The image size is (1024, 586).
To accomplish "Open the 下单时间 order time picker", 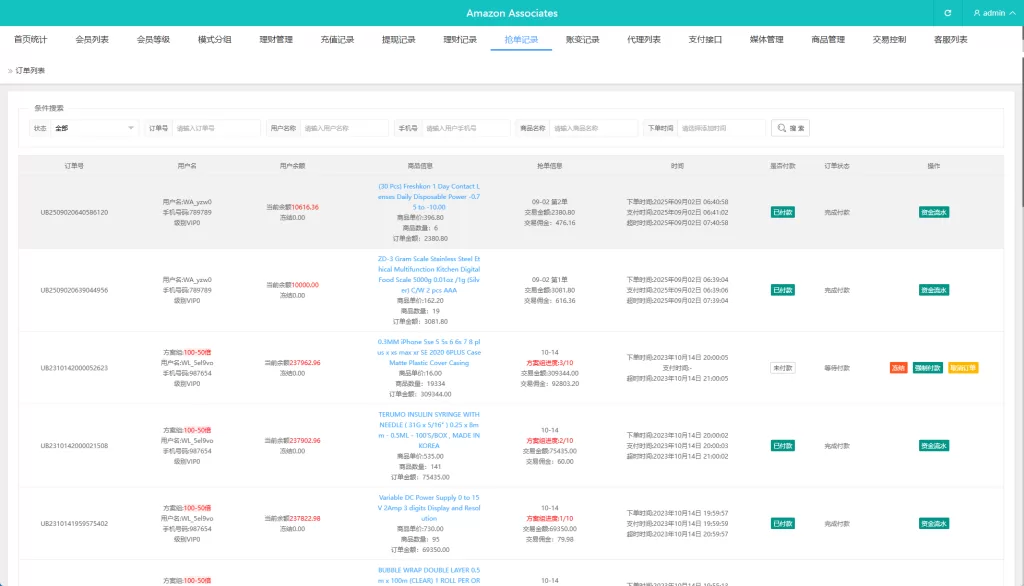I will point(720,128).
